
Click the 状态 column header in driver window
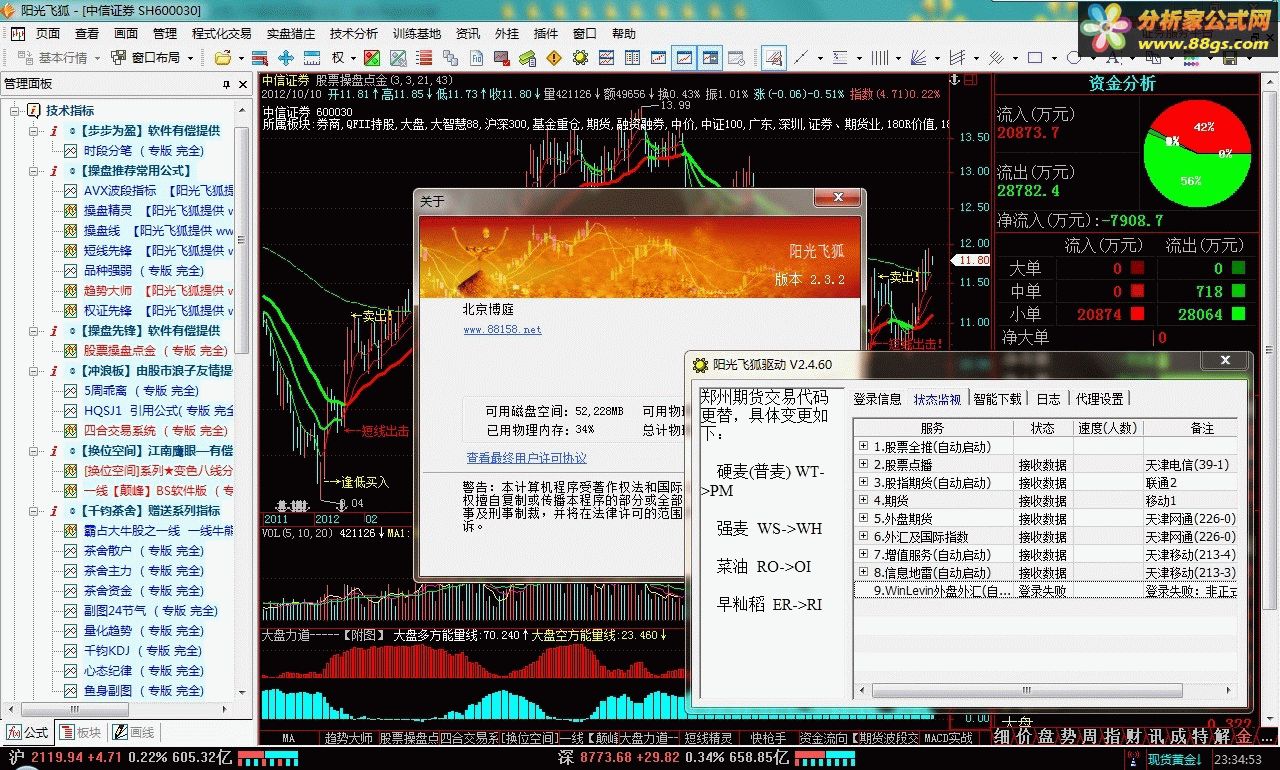1043,428
